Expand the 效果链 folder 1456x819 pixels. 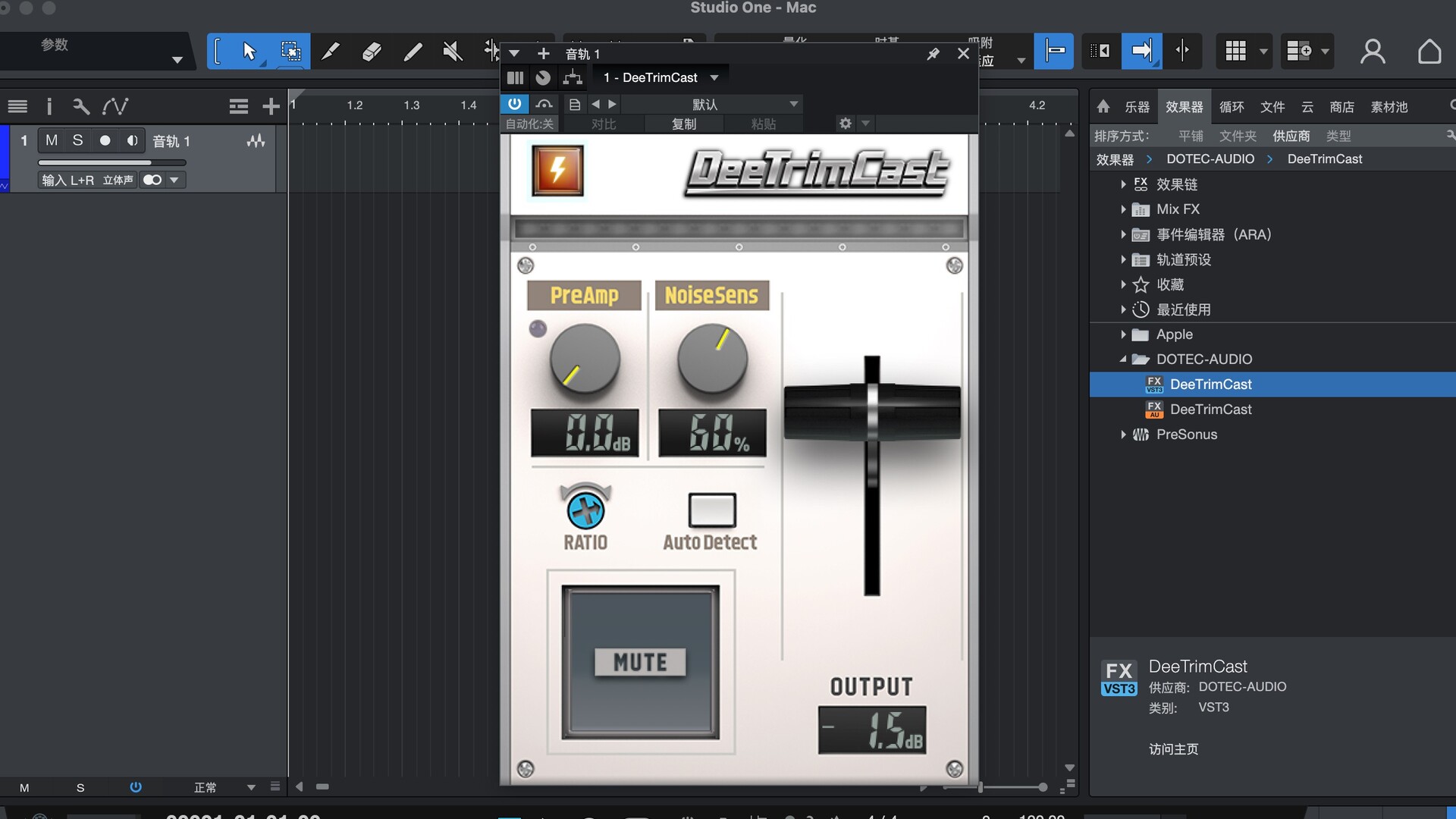[x=1123, y=184]
